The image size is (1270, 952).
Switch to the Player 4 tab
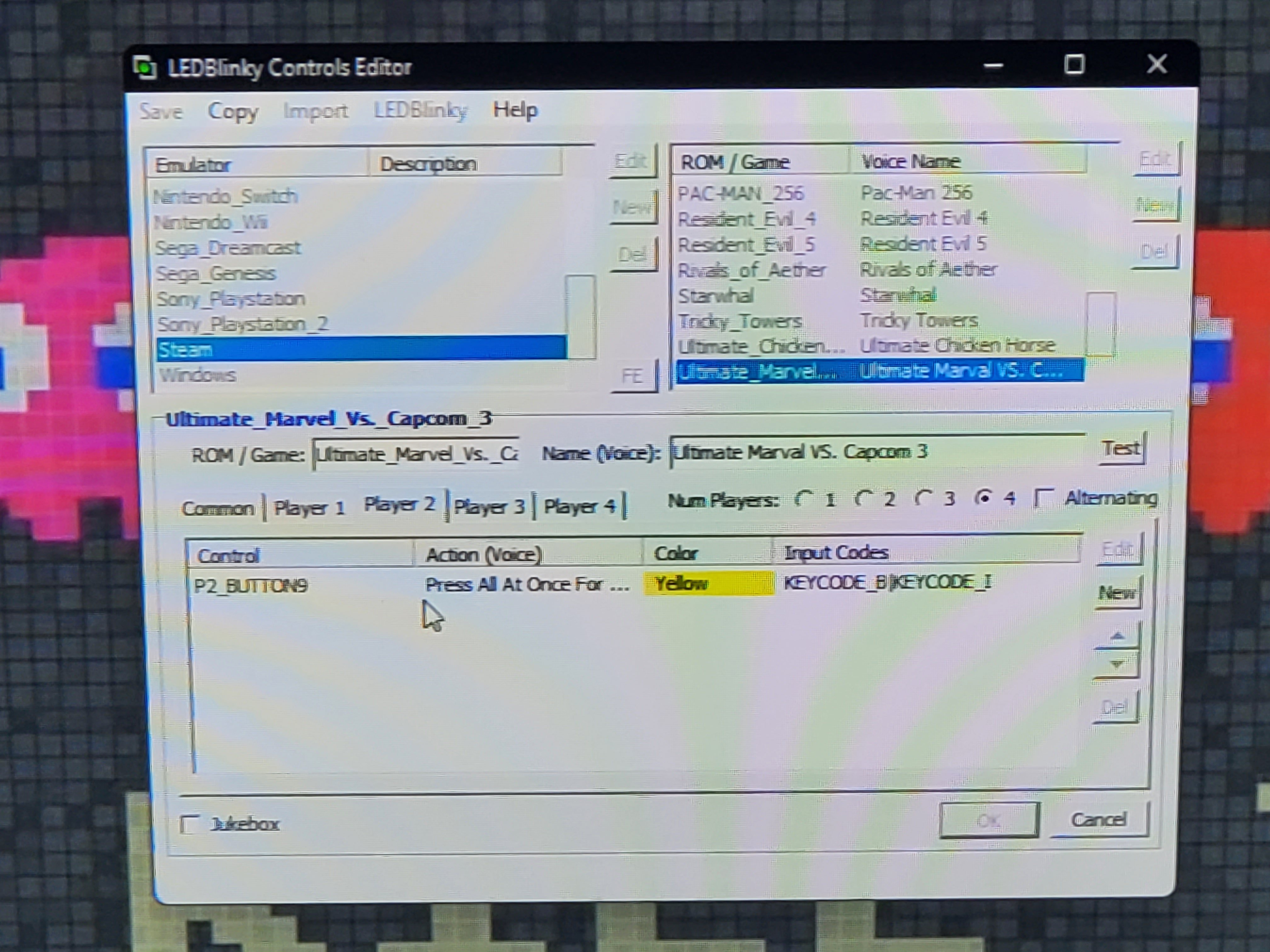point(581,506)
